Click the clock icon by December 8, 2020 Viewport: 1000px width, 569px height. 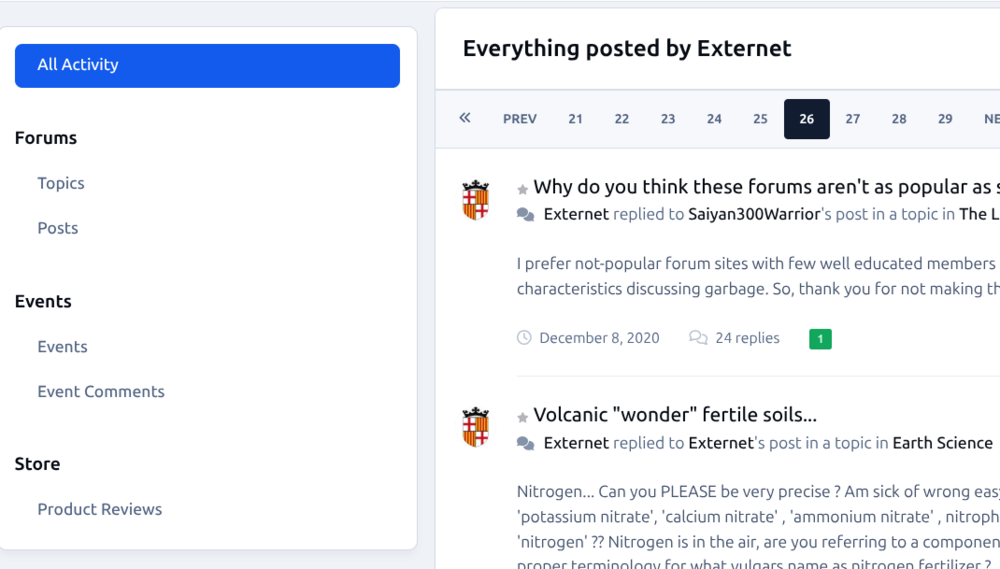point(524,338)
